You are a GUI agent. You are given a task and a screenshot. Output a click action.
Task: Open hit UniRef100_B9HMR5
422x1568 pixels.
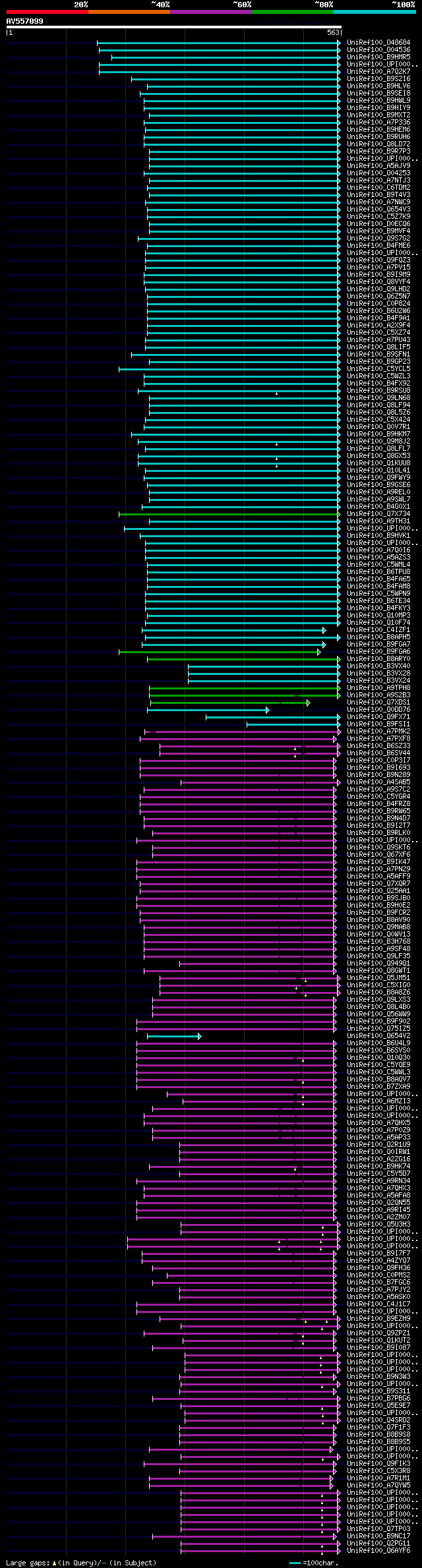[x=378, y=57]
